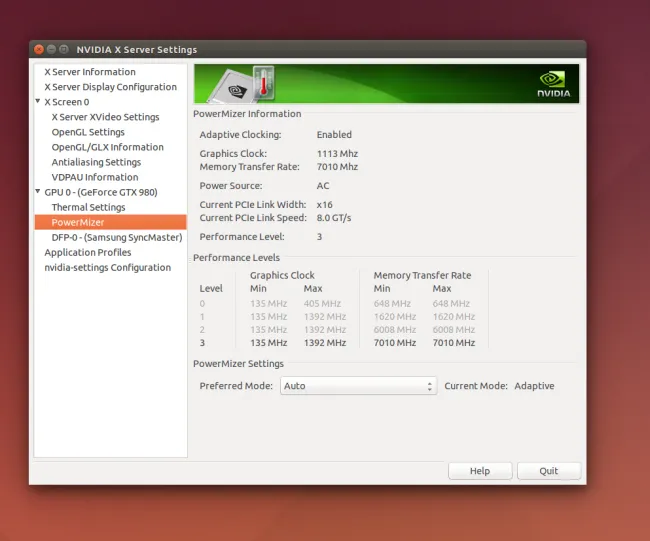
Task: Maximize the NVIDIA settings window
Action: point(64,49)
